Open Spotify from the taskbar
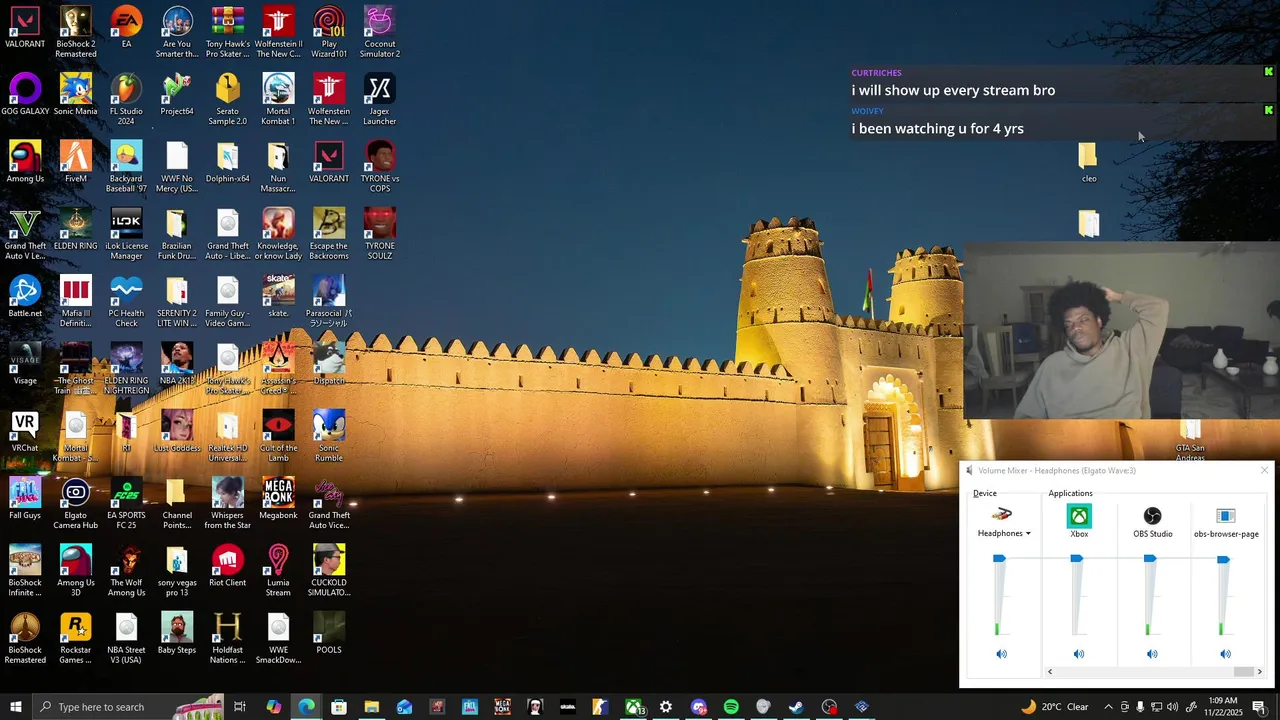Image resolution: width=1280 pixels, height=720 pixels. 731,707
